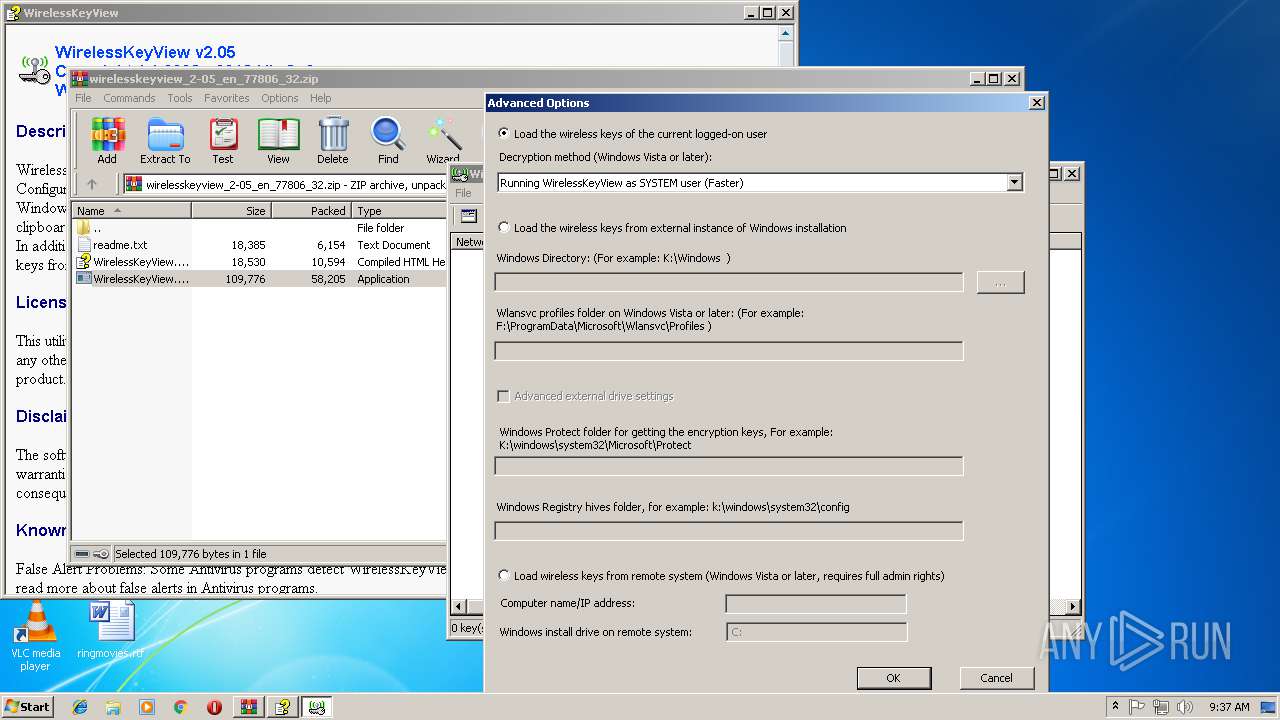Open Windows Explorer from the taskbar
This screenshot has width=1280, height=720.
[x=113, y=707]
